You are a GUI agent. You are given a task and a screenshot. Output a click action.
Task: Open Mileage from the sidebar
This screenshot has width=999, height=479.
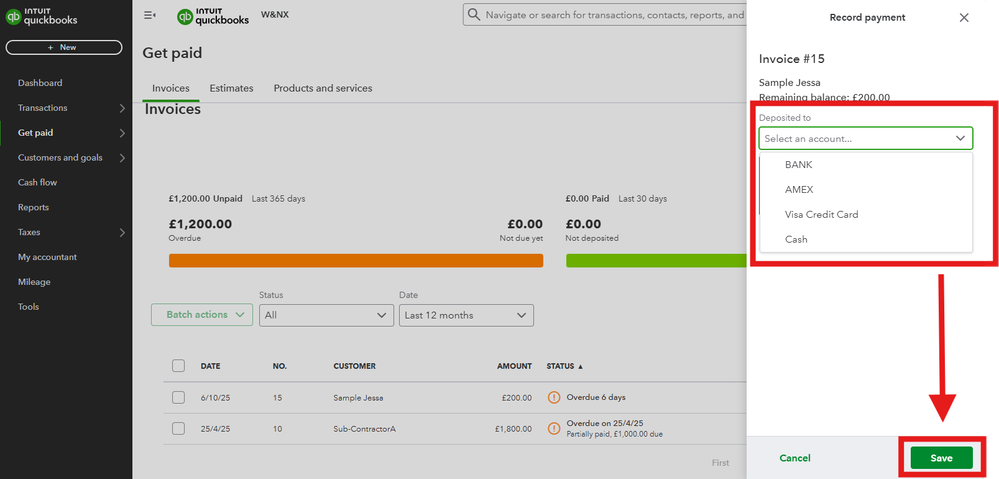coord(34,282)
